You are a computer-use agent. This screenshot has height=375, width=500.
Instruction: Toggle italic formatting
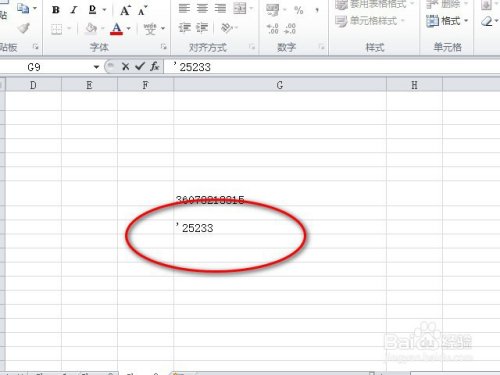[74, 10]
